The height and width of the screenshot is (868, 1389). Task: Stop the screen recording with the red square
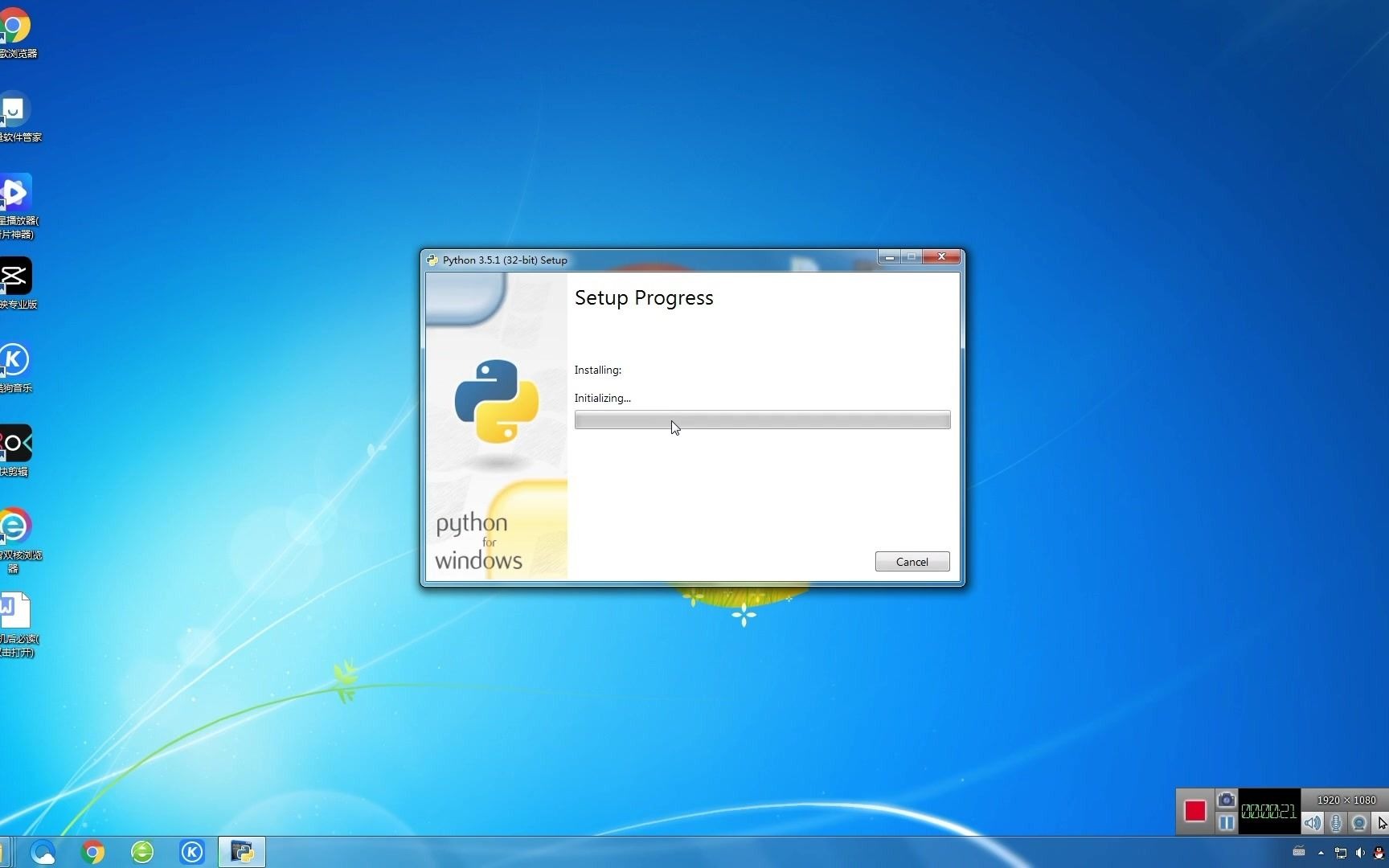point(1194,811)
